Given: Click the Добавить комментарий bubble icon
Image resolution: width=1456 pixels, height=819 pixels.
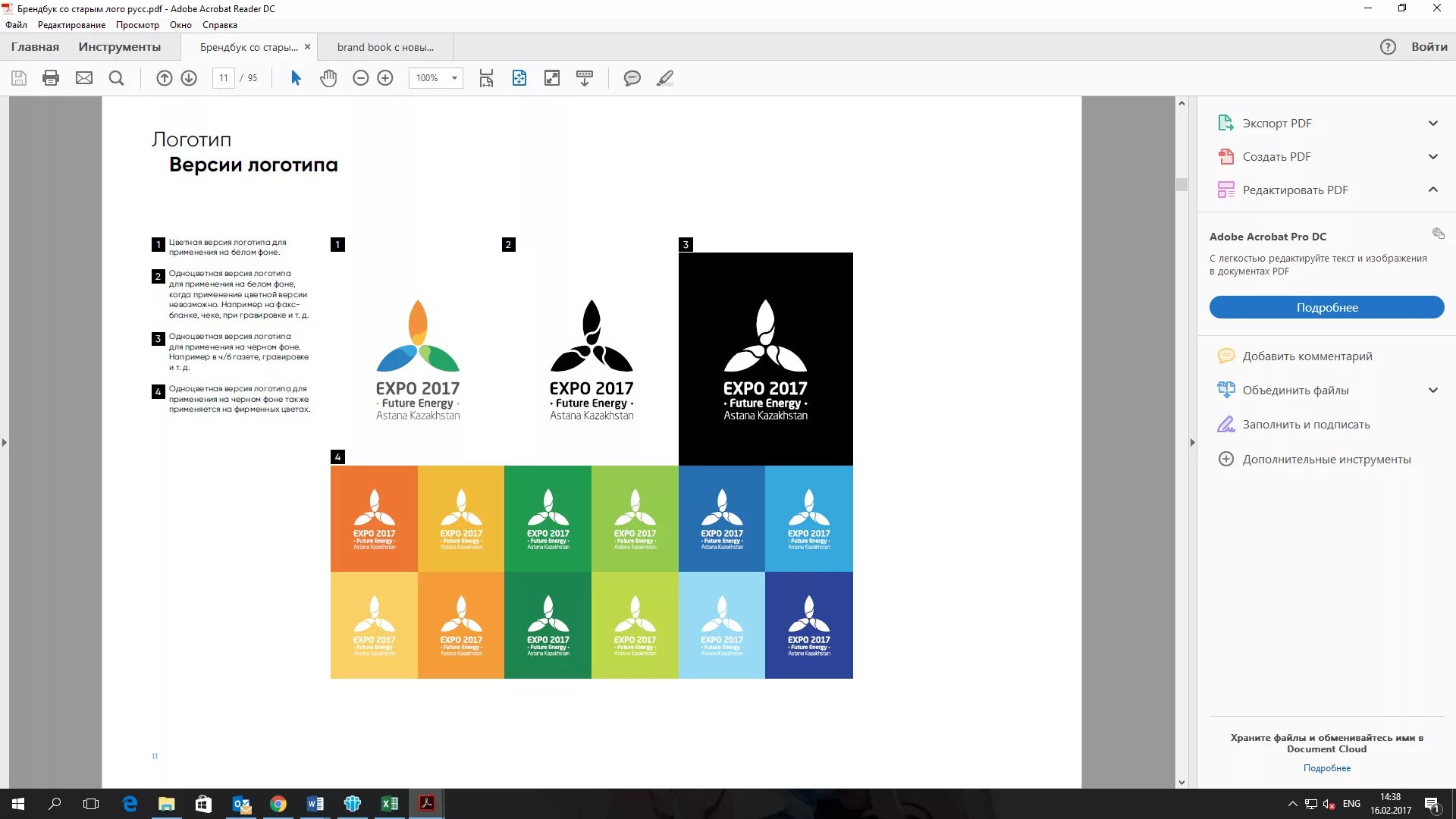Looking at the screenshot, I should click(1225, 356).
